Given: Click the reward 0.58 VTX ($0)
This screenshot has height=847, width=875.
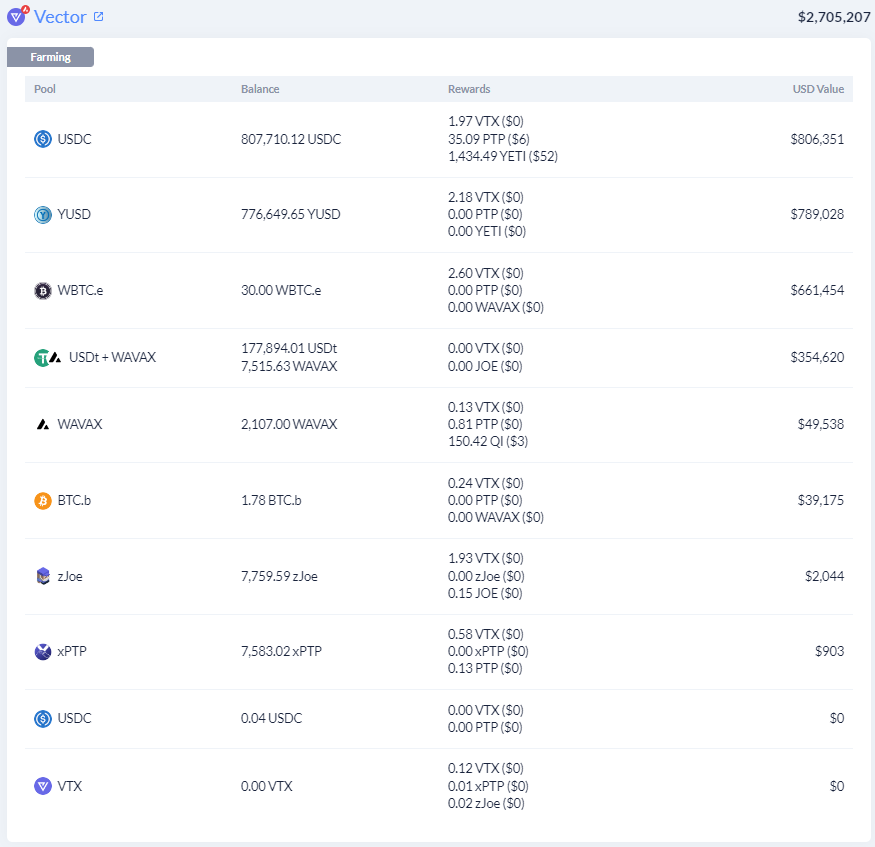Looking at the screenshot, I should click(485, 634).
